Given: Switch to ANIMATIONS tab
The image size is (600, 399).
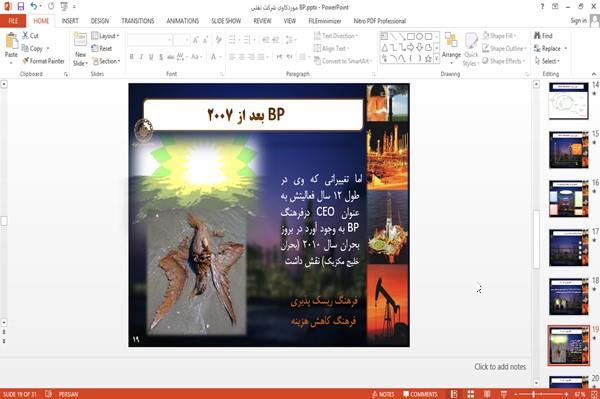Looking at the screenshot, I should 183,21.
